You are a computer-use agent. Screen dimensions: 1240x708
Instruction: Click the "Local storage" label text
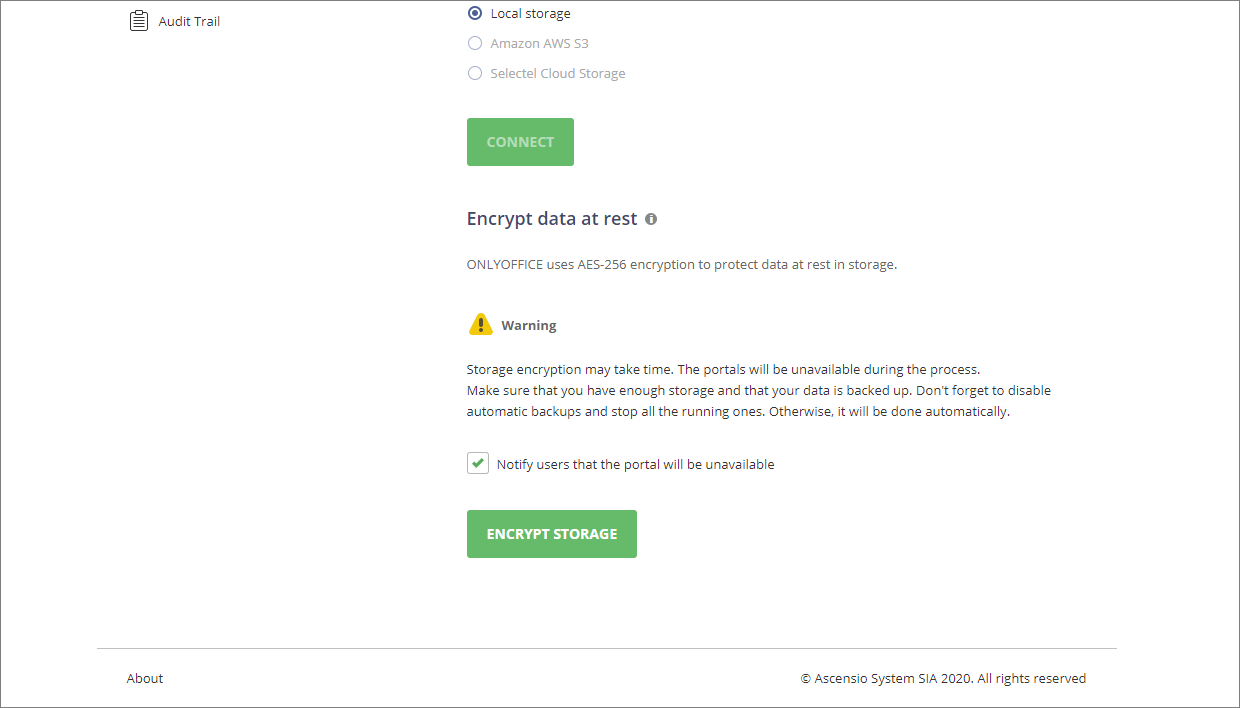530,13
